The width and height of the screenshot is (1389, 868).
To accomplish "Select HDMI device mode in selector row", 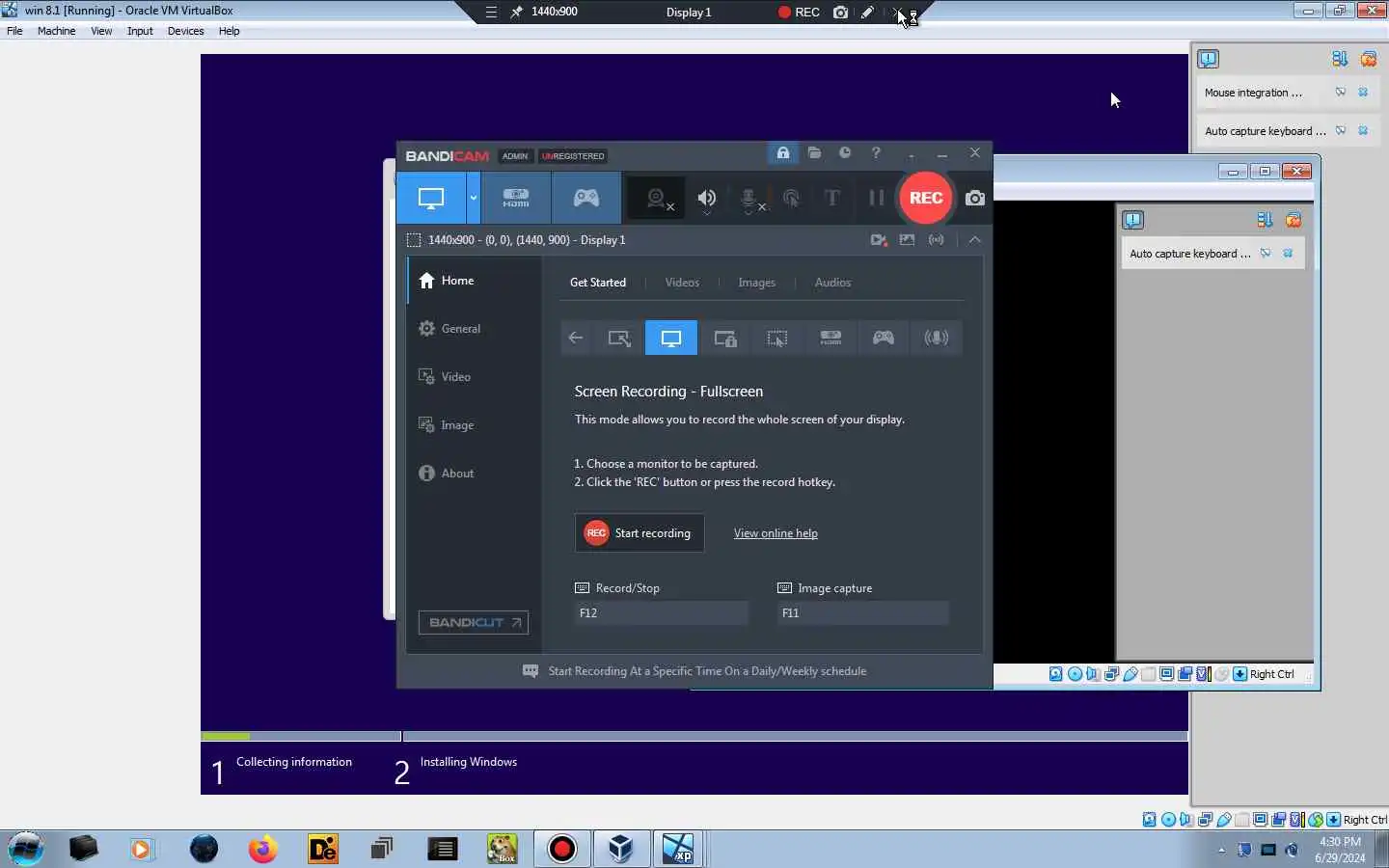I will click(831, 338).
